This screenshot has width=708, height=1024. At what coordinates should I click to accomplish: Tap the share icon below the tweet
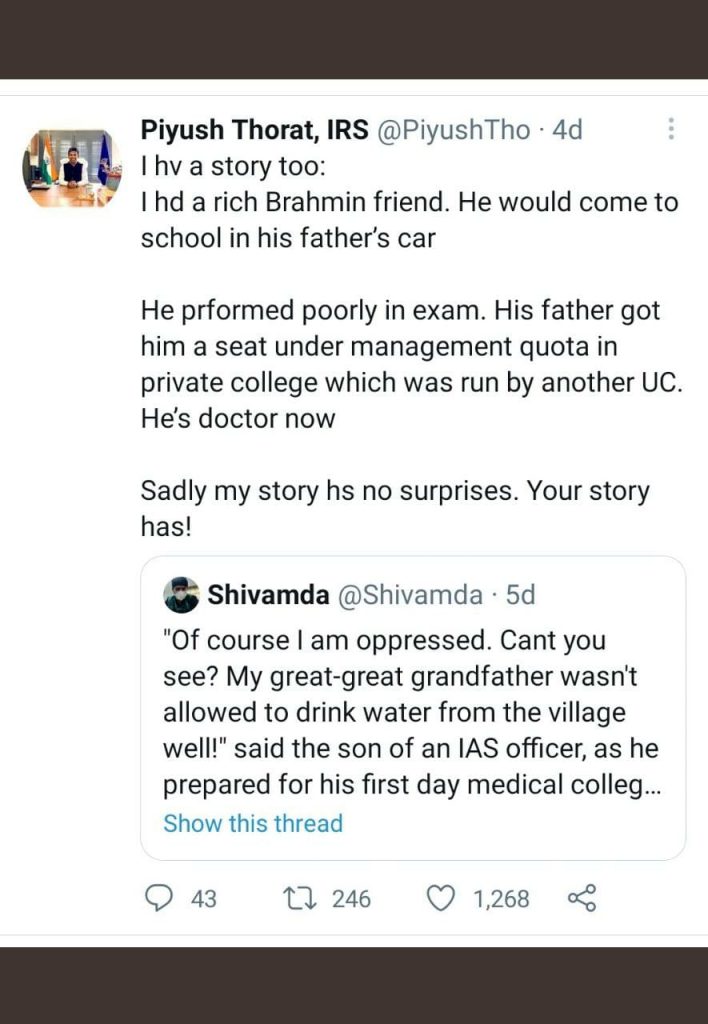581,898
